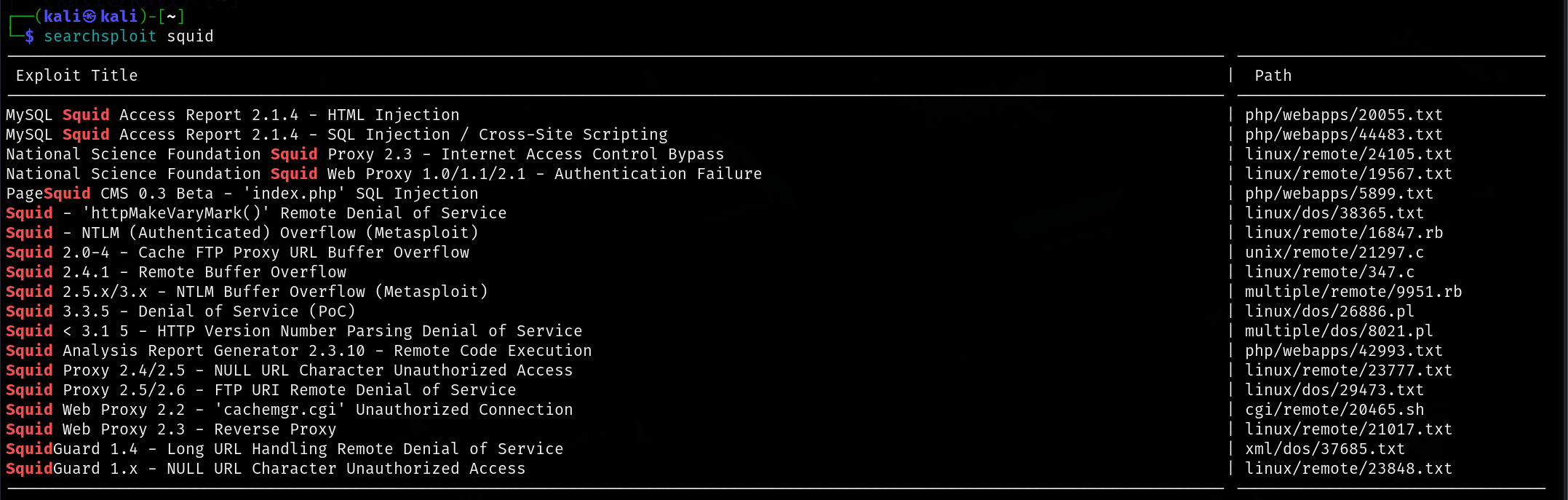This screenshot has height=500, width=1568.
Task: Click the php/webapps/42993.txt path
Action: (x=1343, y=351)
